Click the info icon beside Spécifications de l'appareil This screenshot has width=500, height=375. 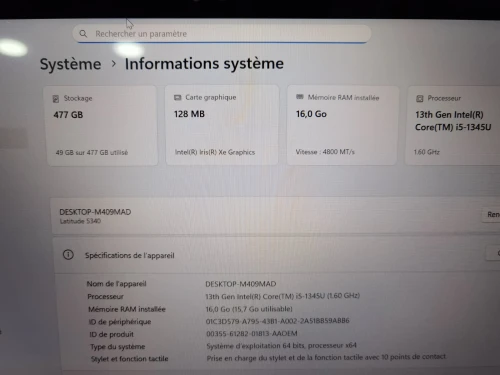(68, 255)
